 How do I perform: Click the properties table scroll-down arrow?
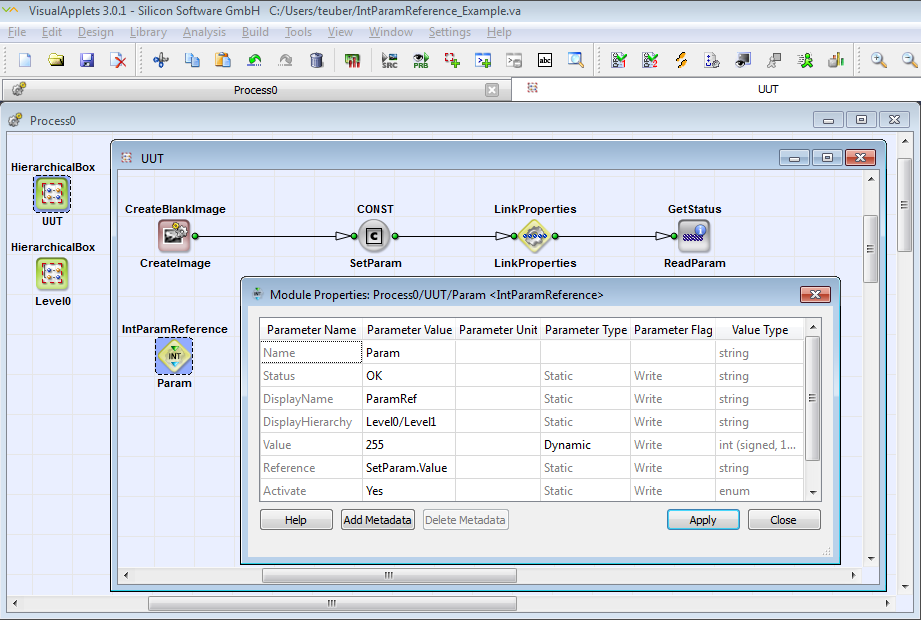click(x=813, y=492)
